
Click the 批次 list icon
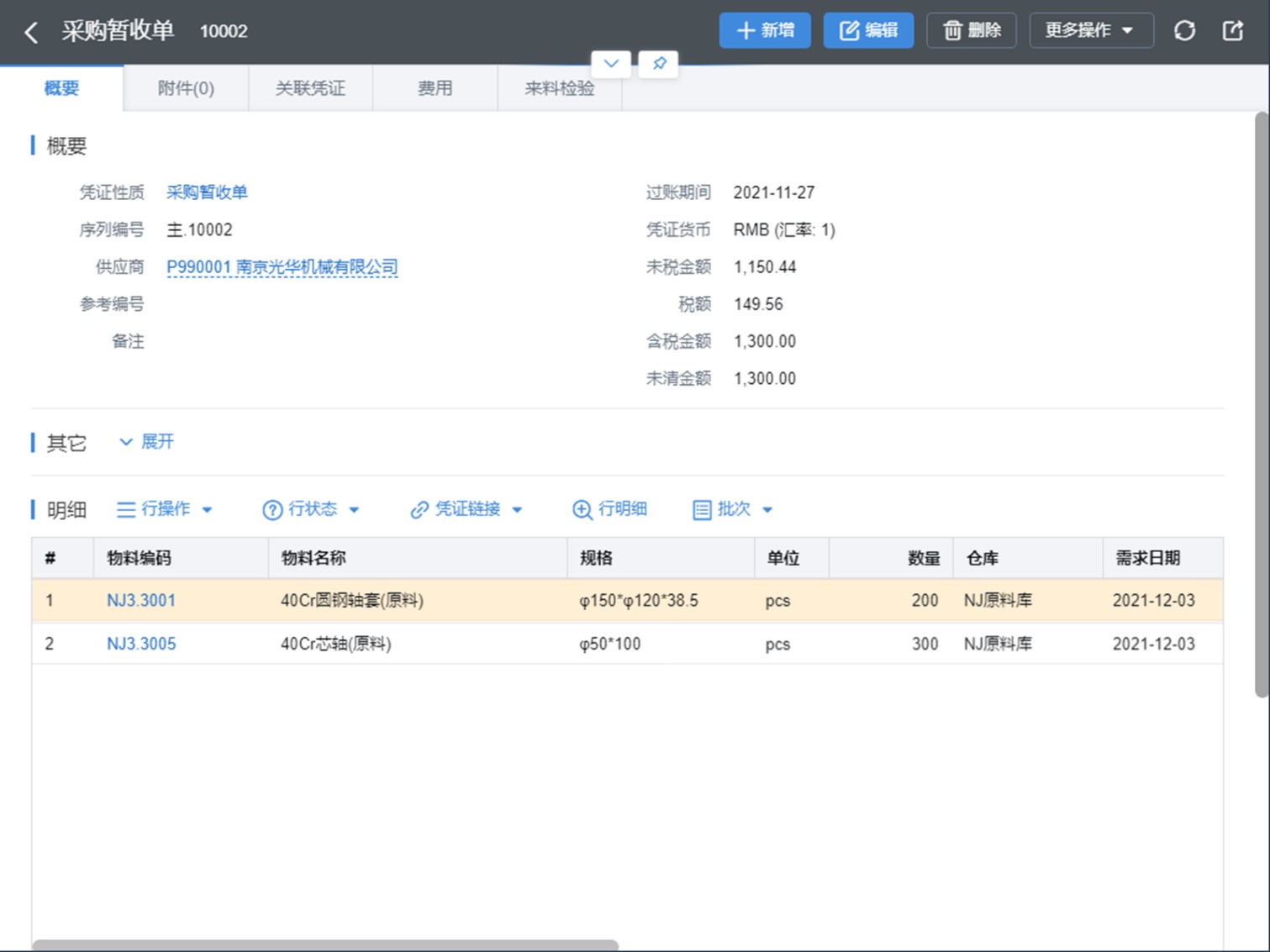click(702, 510)
